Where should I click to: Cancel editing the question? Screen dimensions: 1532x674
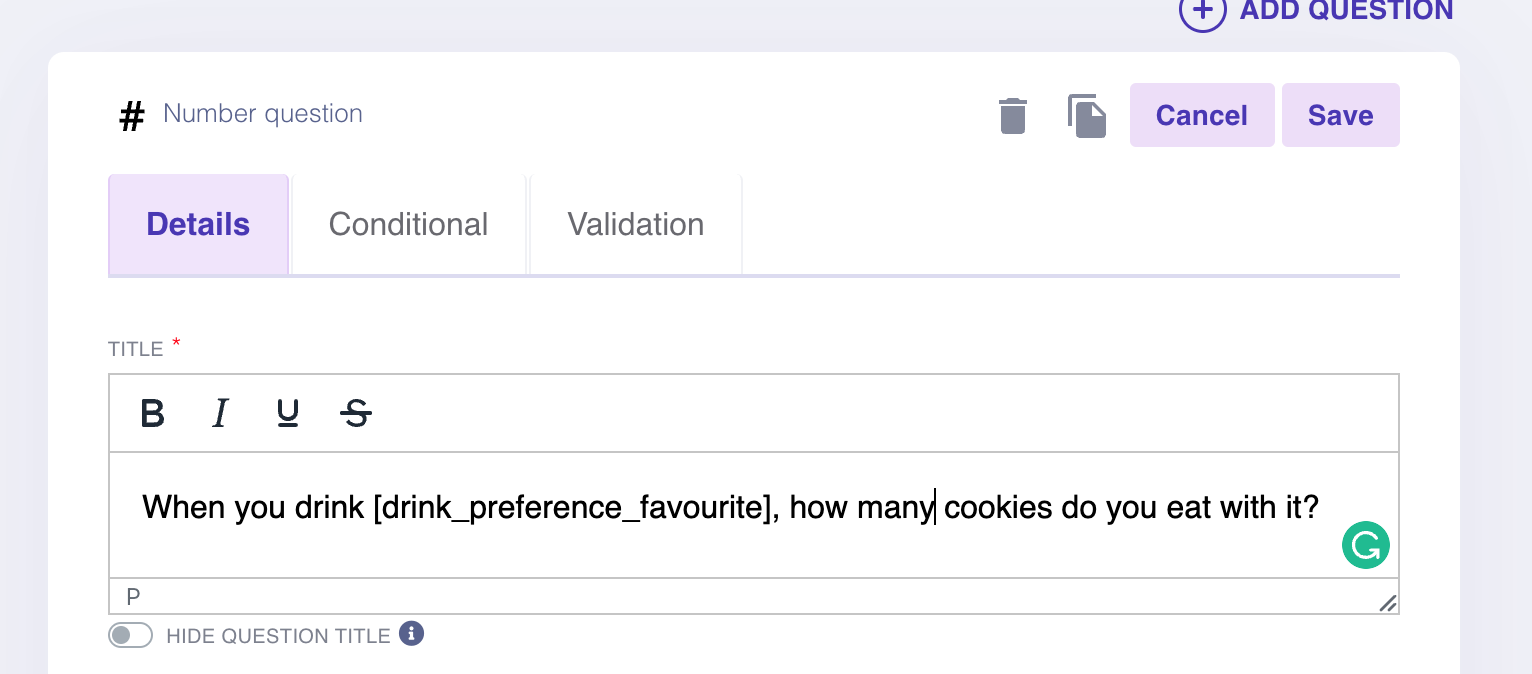point(1202,115)
